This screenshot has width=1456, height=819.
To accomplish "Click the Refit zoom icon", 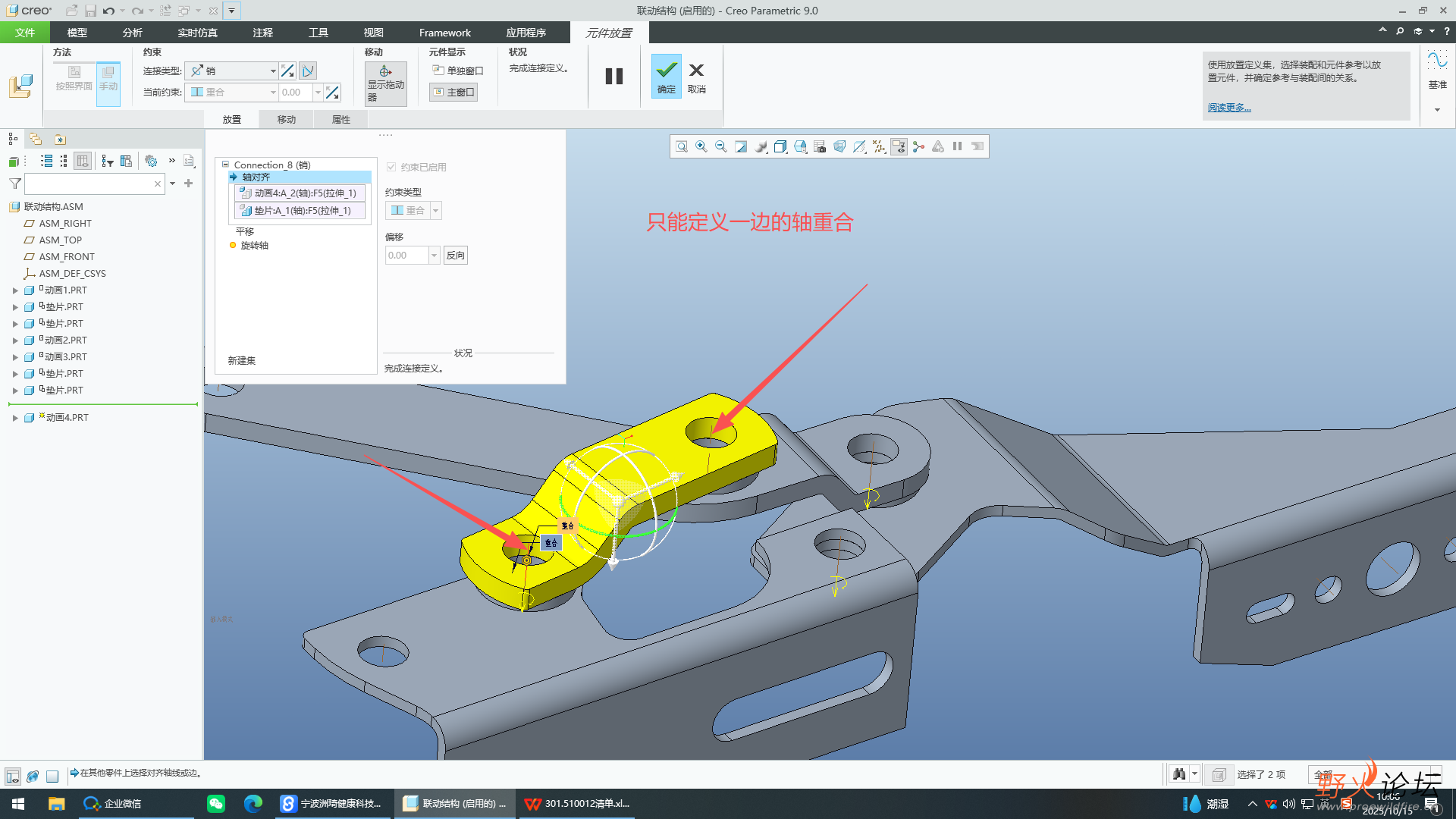I will point(682,146).
